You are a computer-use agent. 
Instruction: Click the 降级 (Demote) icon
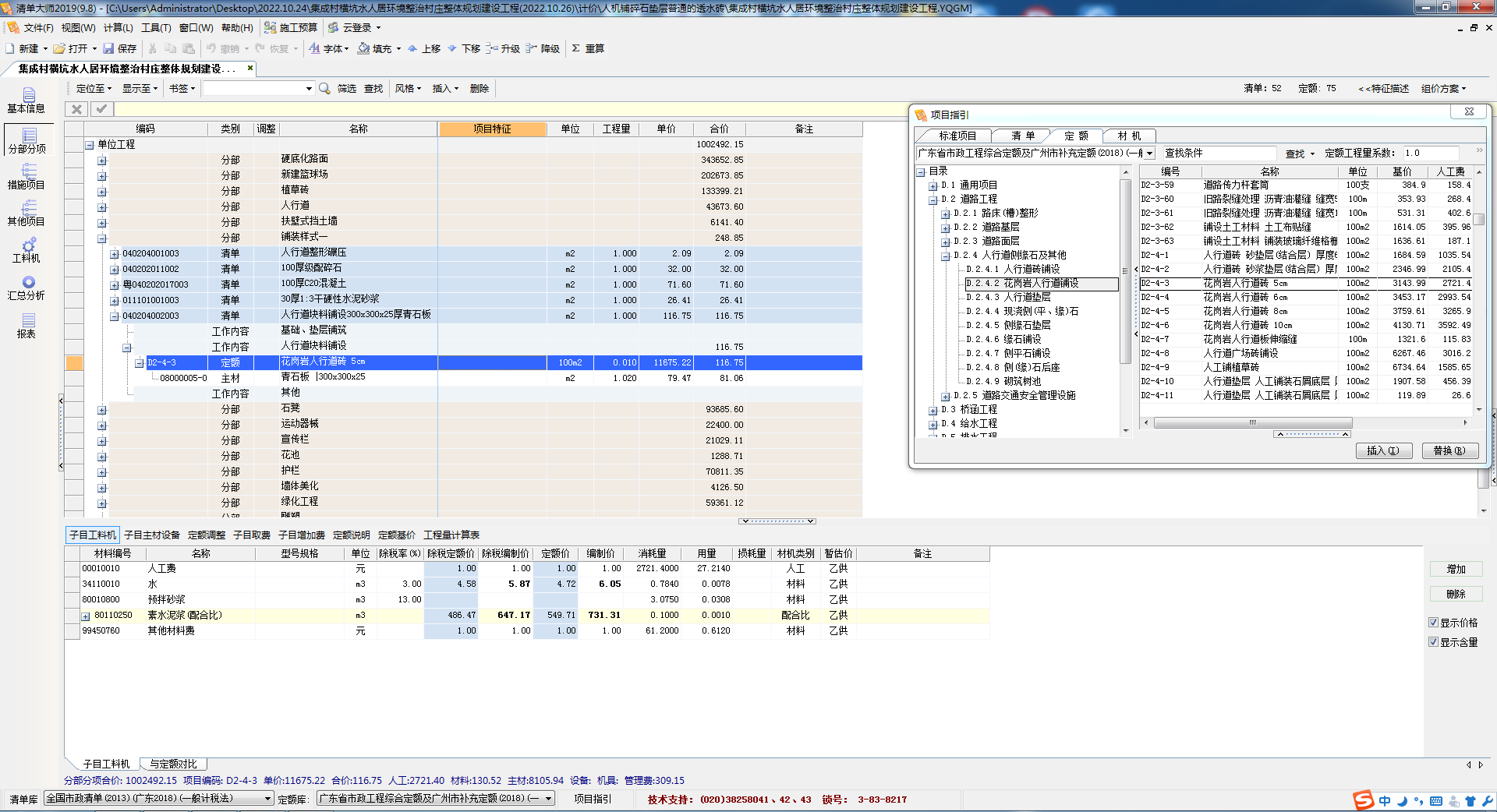pos(531,48)
